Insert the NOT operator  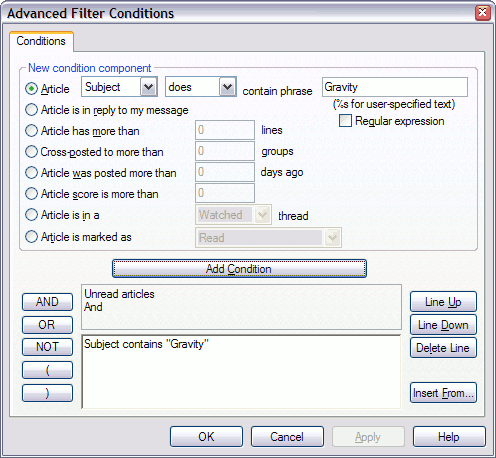[x=47, y=347]
